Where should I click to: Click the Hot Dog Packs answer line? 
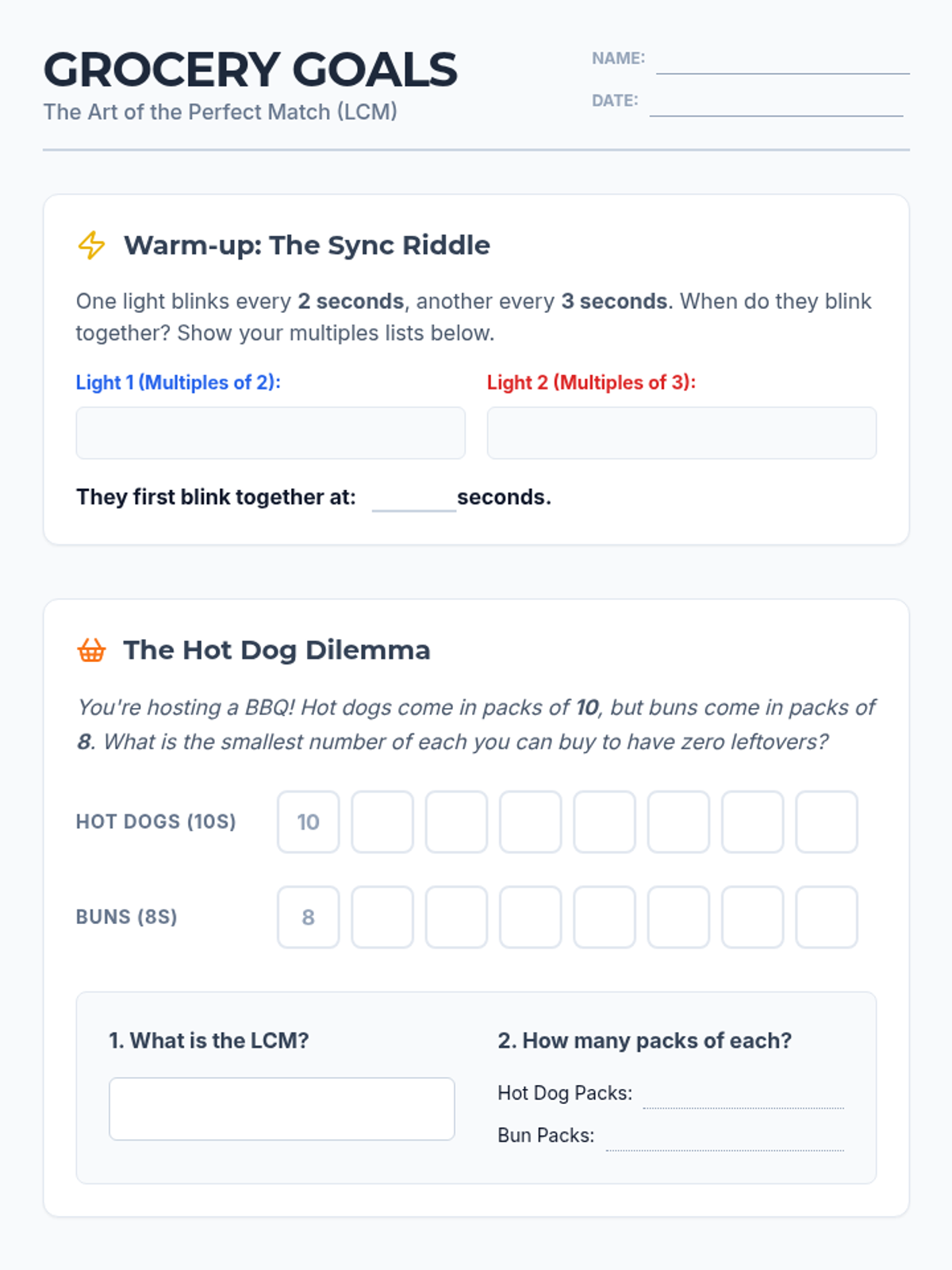point(743,1095)
